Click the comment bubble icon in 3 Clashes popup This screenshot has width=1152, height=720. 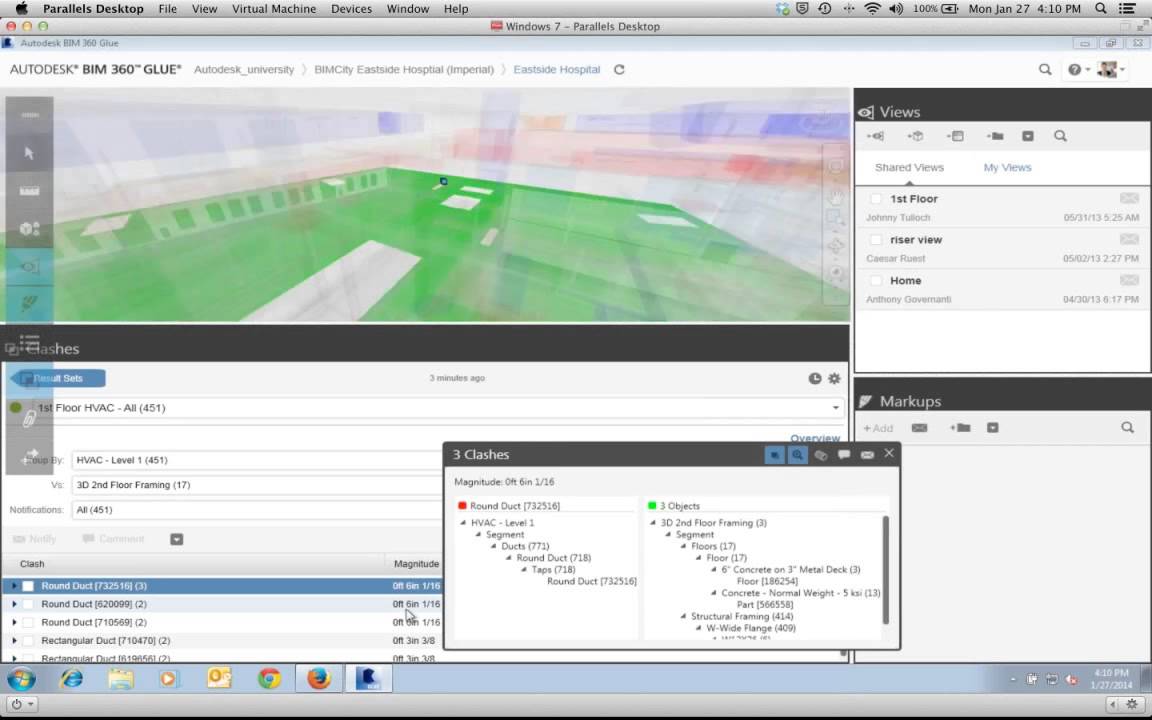pos(844,454)
